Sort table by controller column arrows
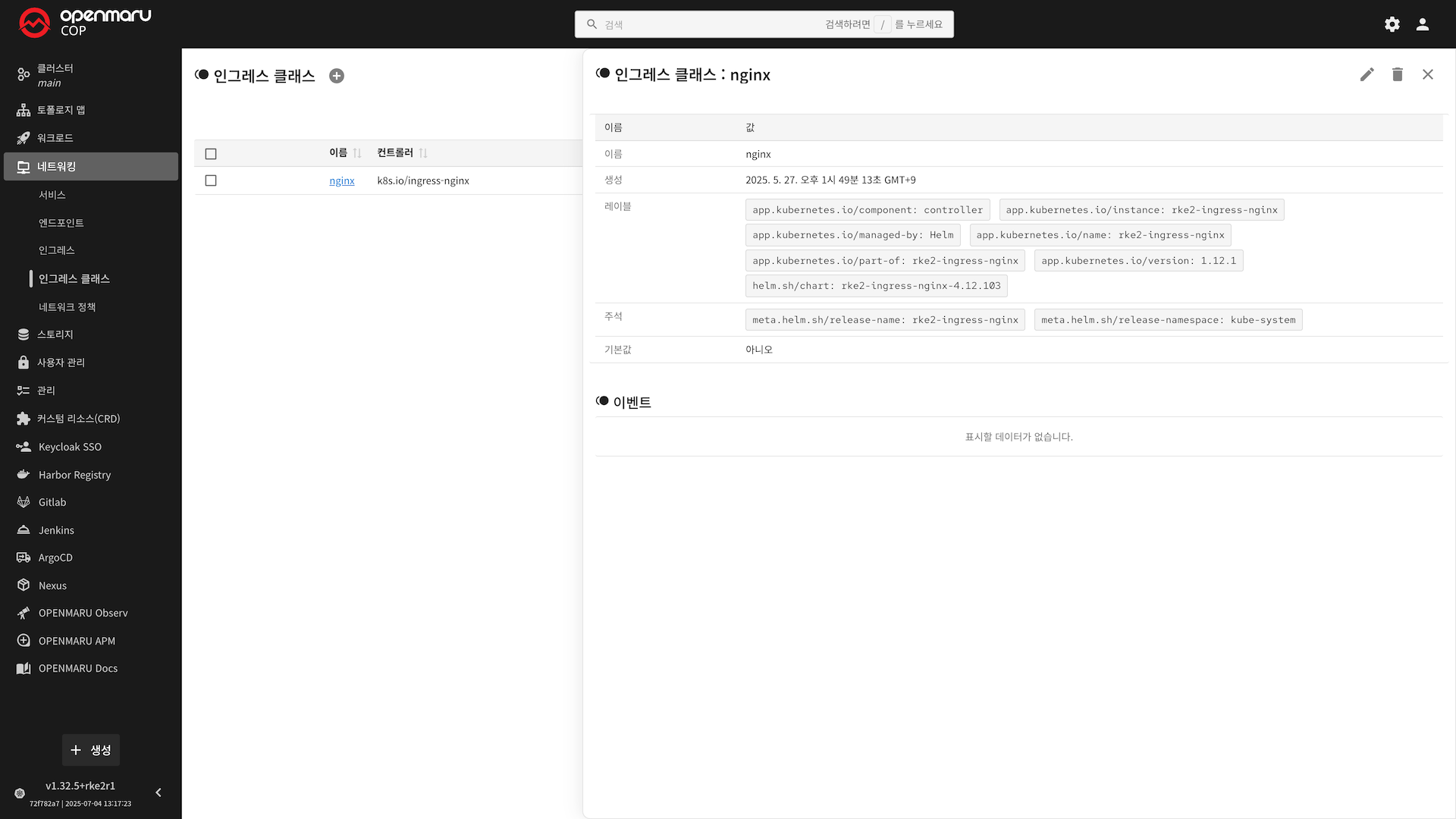The width and height of the screenshot is (1456, 819). 423,153
